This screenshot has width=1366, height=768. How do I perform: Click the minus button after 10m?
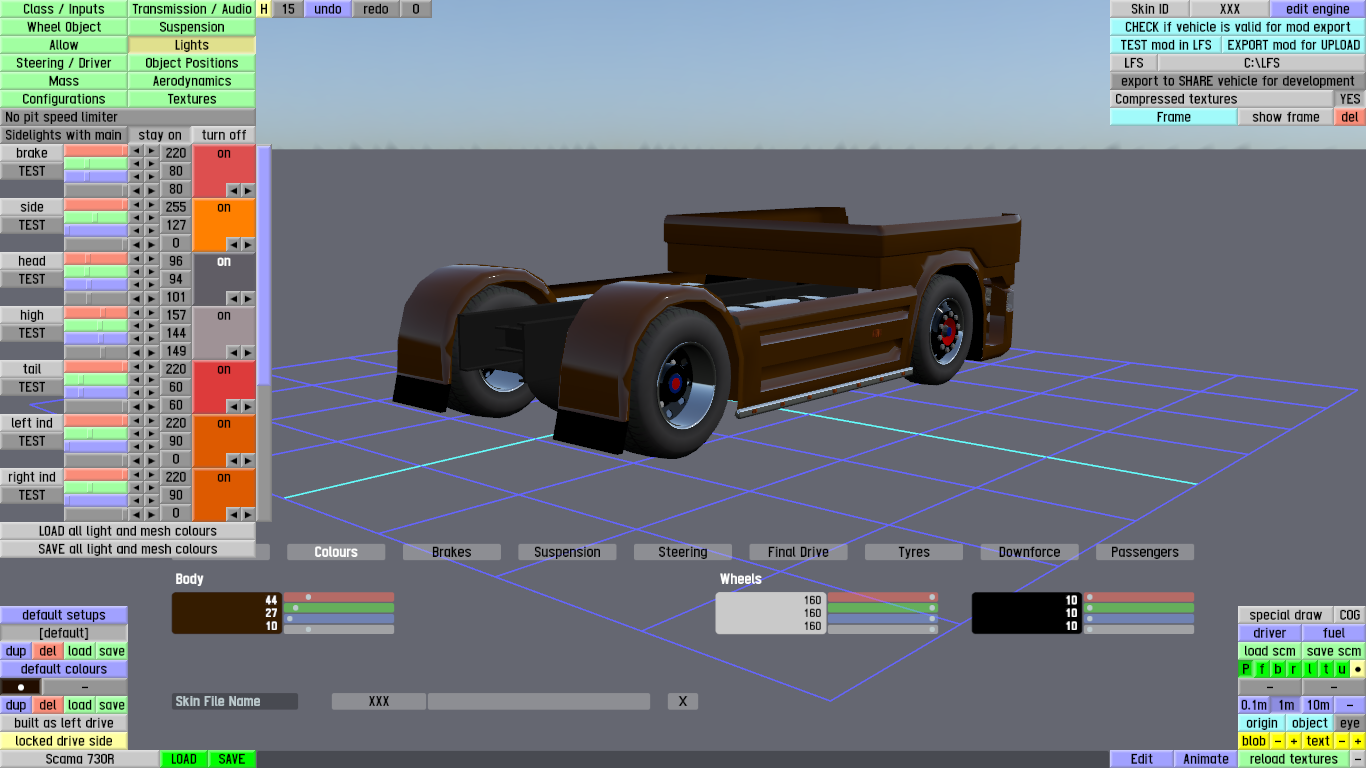(x=1350, y=705)
